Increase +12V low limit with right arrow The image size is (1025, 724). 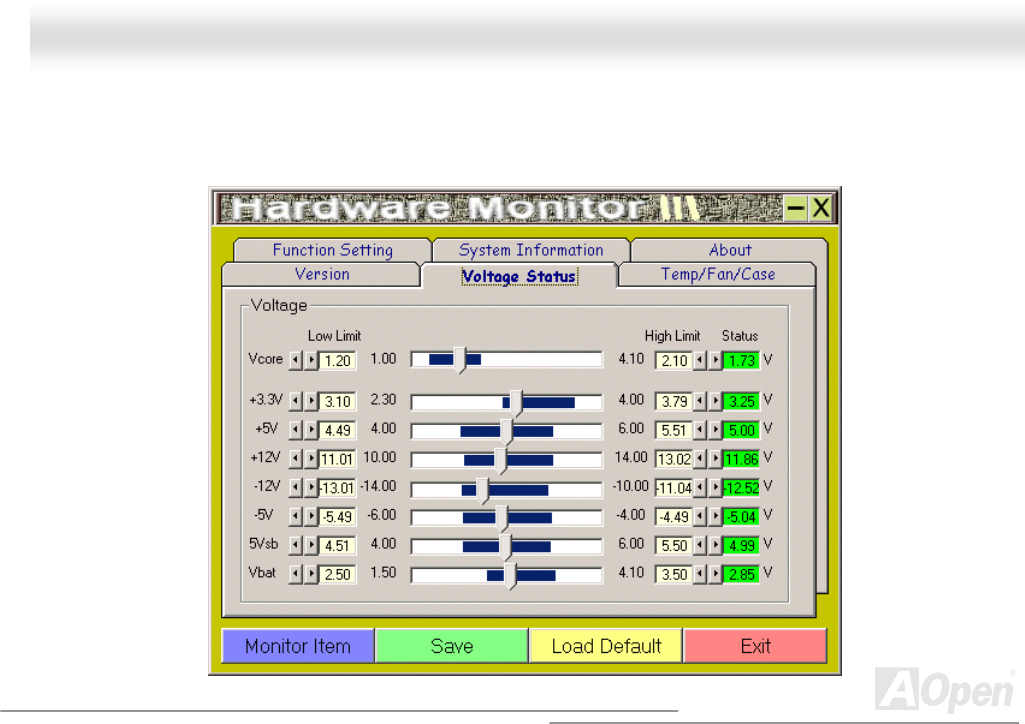point(311,459)
